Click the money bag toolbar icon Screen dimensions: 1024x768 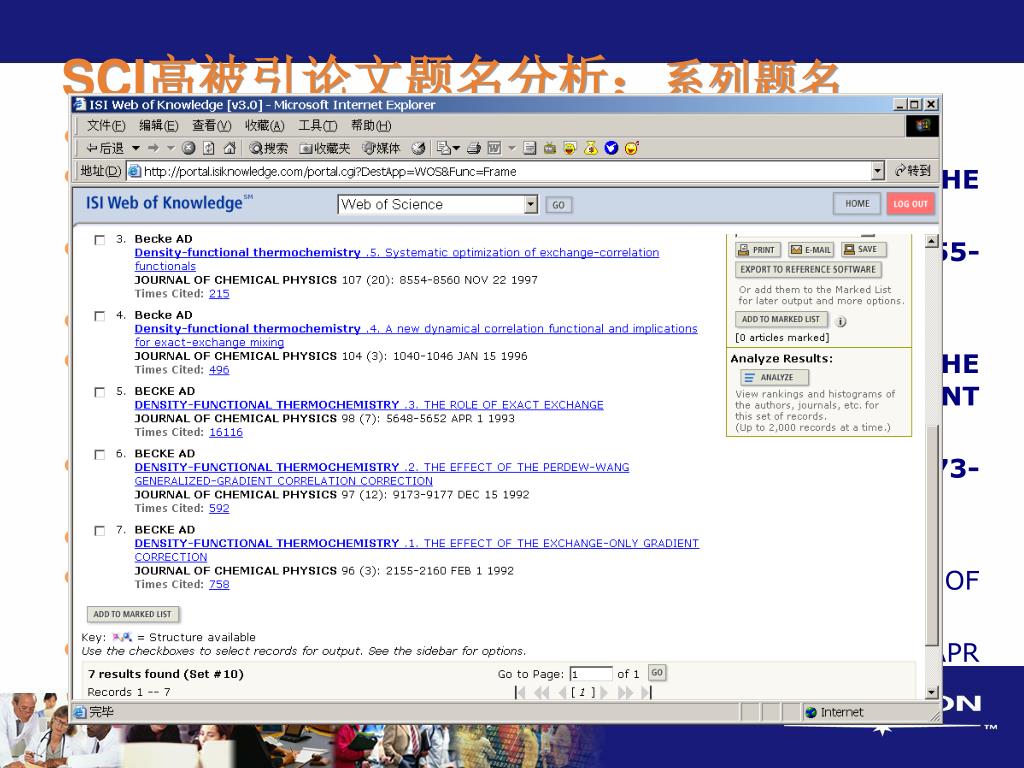pos(591,148)
